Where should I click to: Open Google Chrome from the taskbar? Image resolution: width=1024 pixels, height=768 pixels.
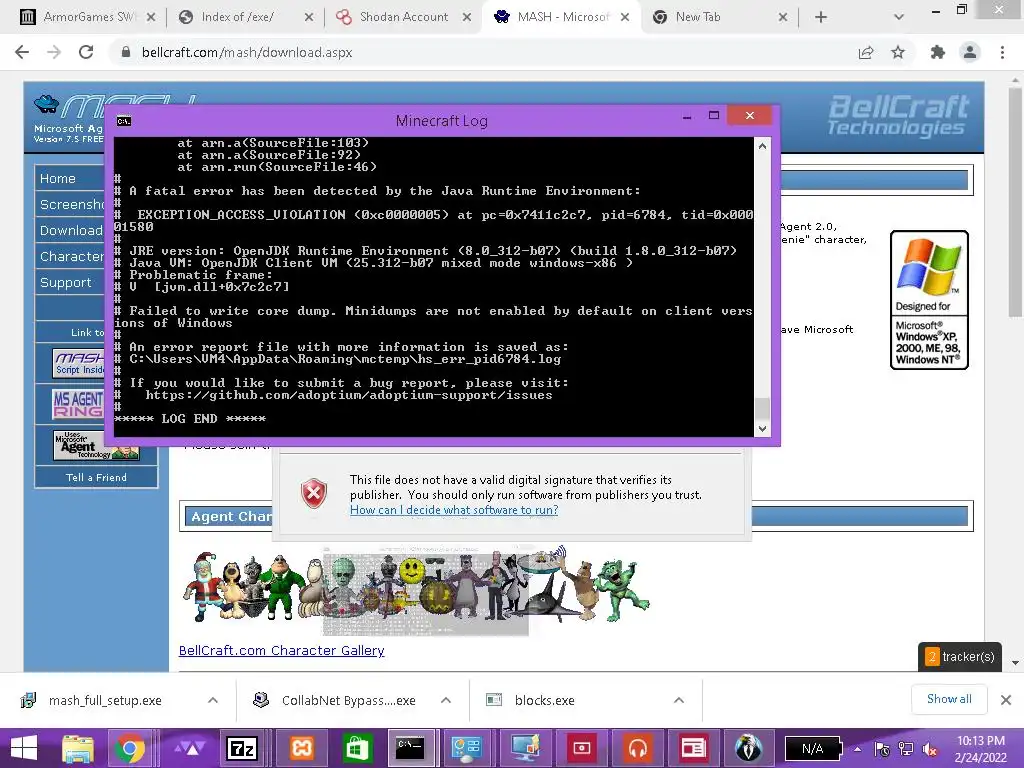(130, 748)
